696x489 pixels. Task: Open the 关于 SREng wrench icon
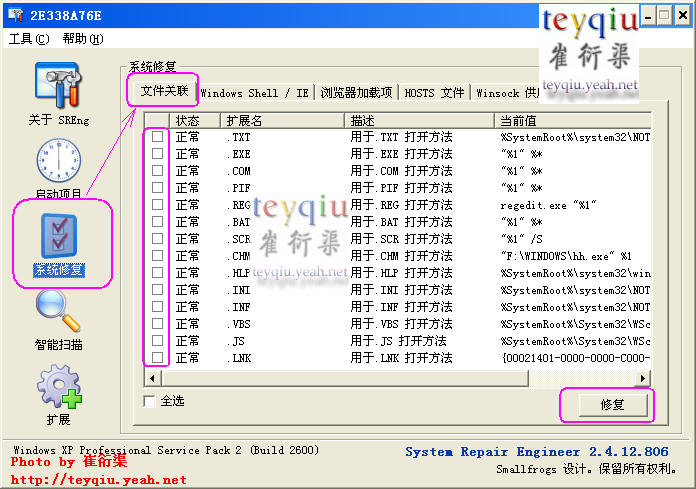point(58,84)
